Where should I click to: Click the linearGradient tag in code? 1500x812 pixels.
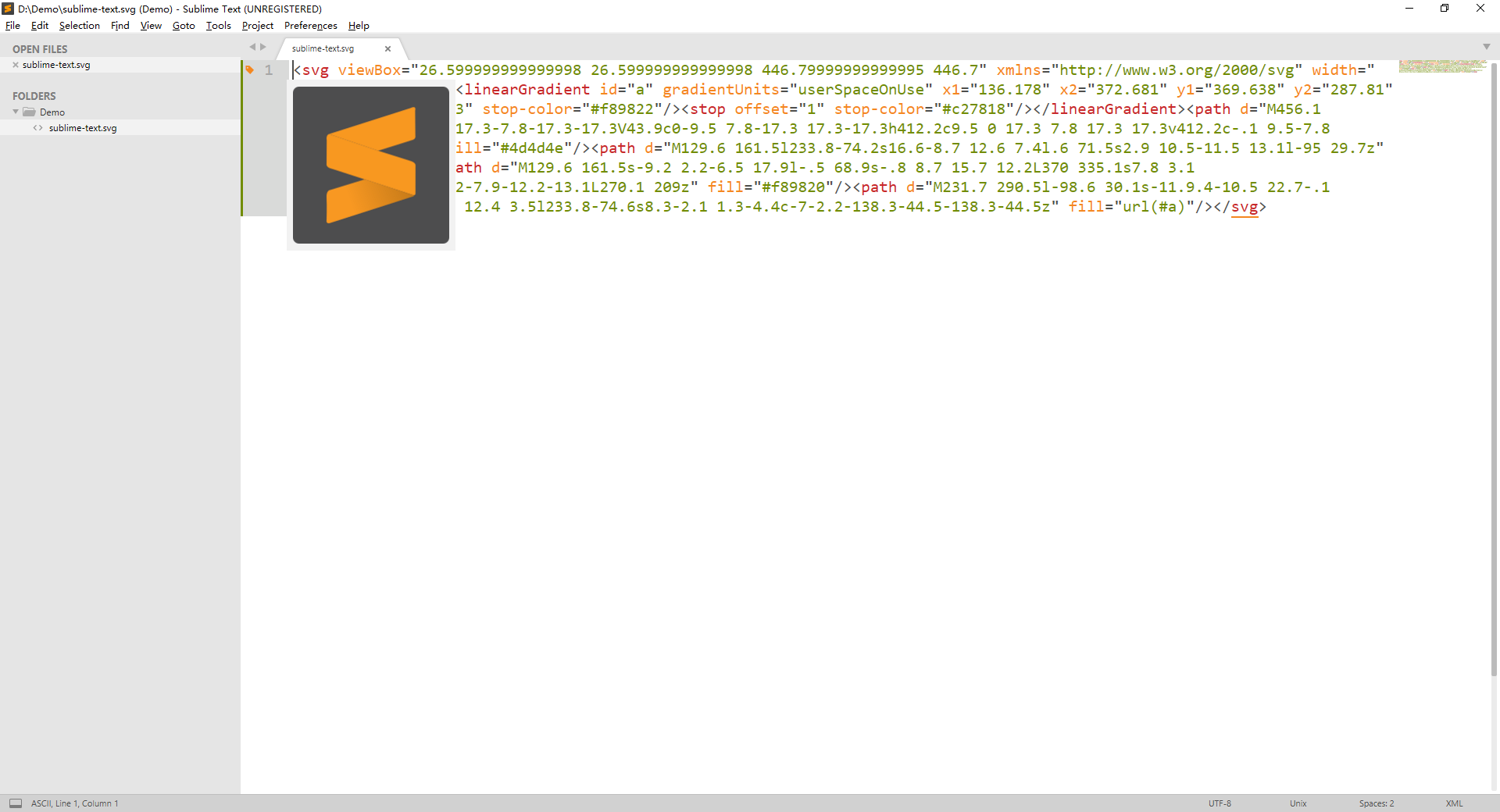point(527,90)
